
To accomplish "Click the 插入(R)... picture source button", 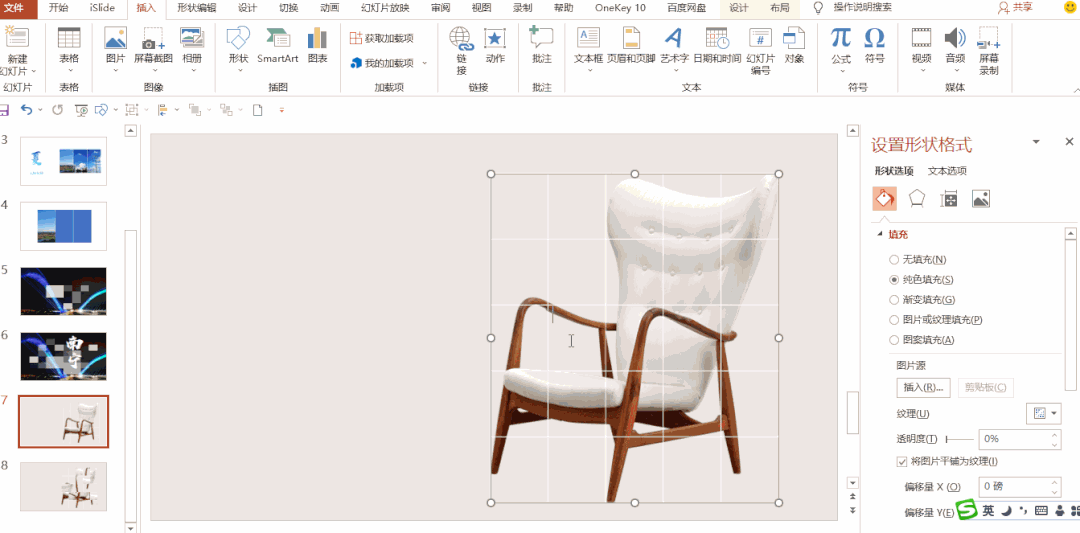I will [922, 387].
